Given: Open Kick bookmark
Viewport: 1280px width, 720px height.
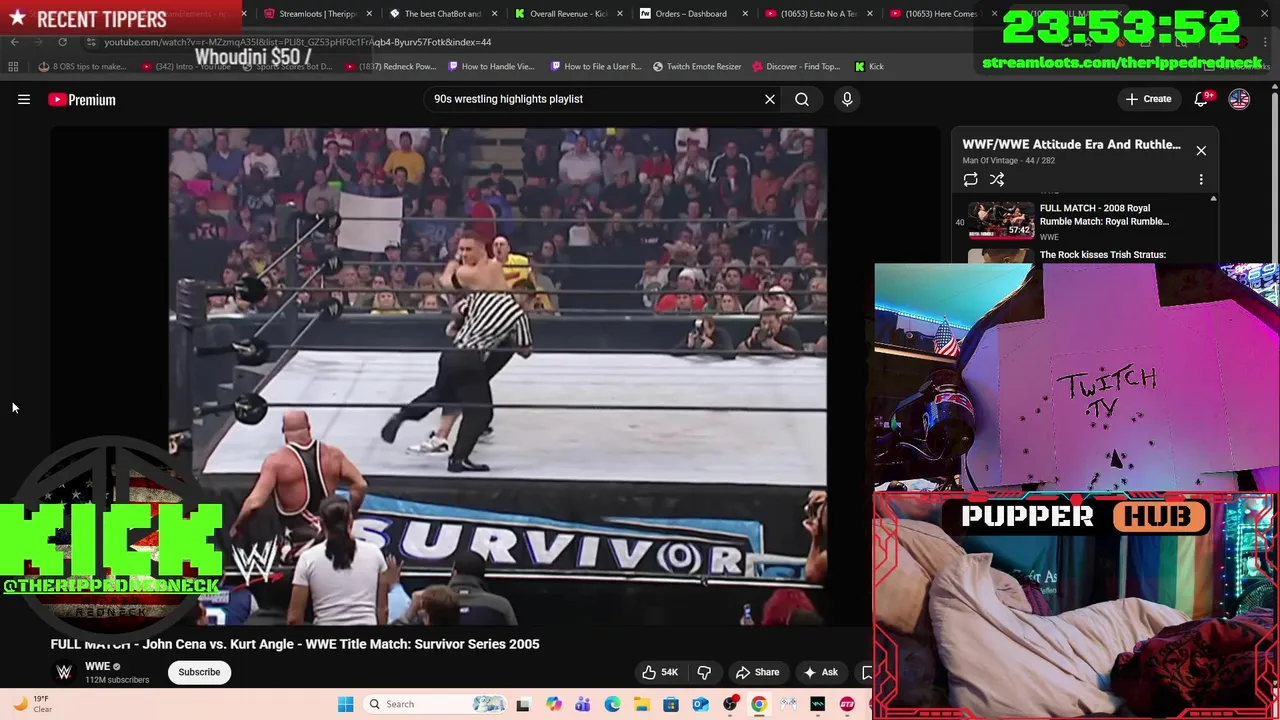Looking at the screenshot, I should tap(869, 66).
